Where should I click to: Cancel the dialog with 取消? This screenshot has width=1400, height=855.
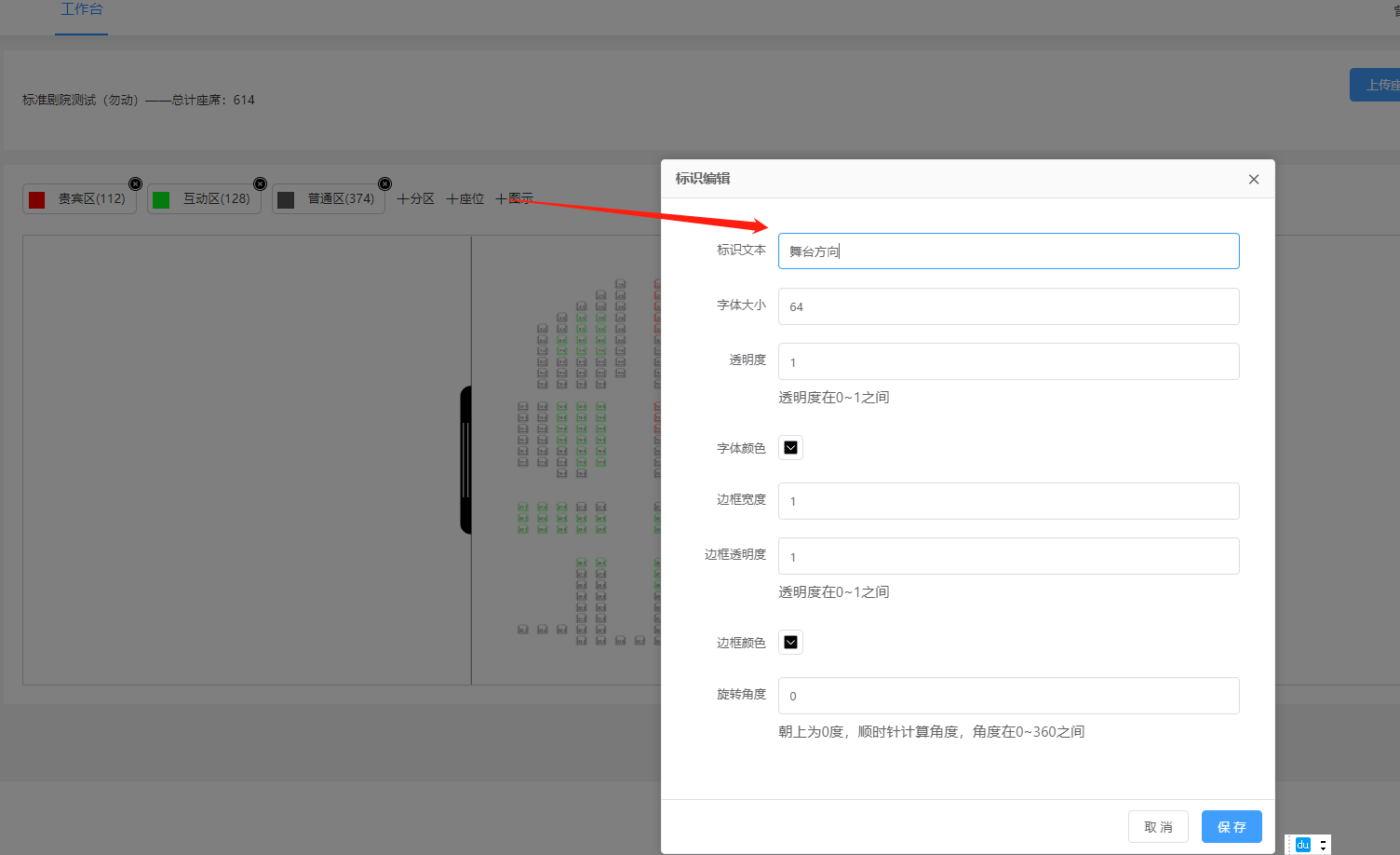(x=1157, y=827)
